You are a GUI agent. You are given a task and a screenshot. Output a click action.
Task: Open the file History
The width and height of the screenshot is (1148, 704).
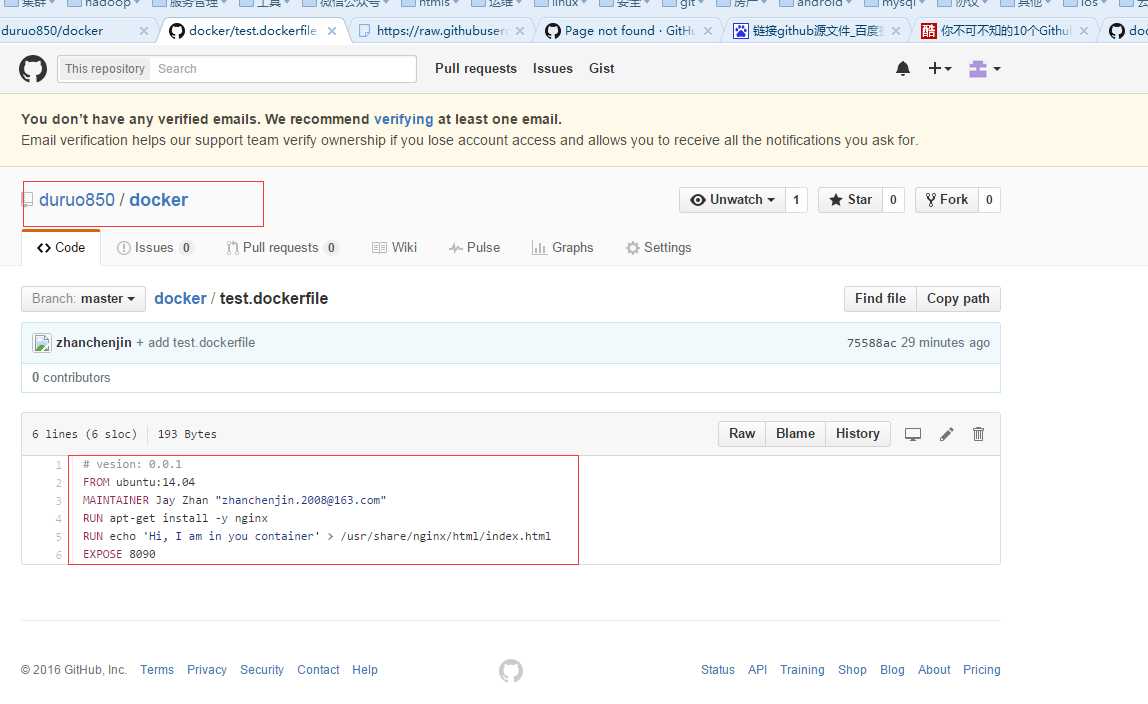[x=857, y=434]
